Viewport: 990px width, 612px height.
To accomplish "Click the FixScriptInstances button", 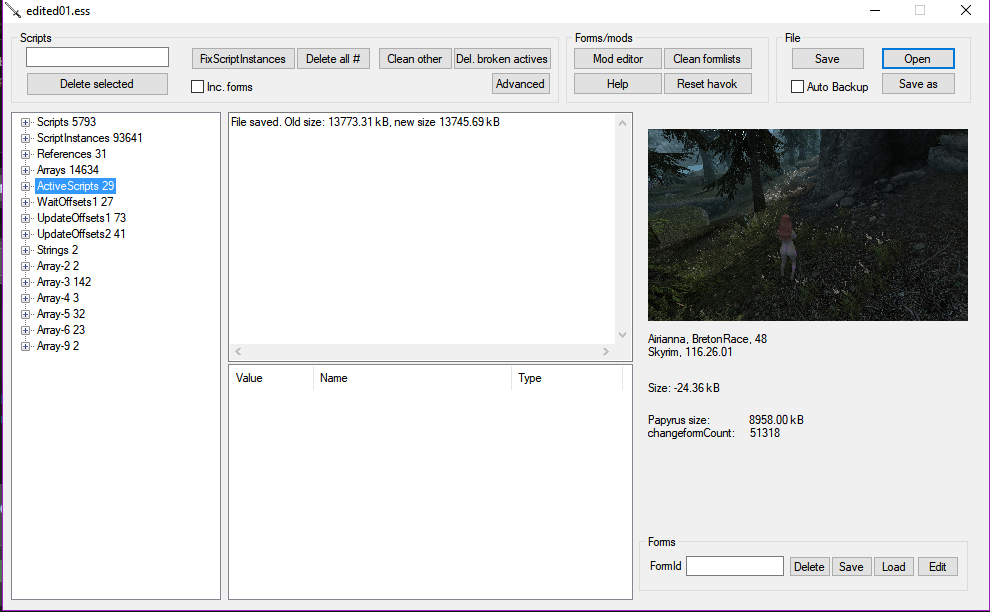I will [243, 59].
